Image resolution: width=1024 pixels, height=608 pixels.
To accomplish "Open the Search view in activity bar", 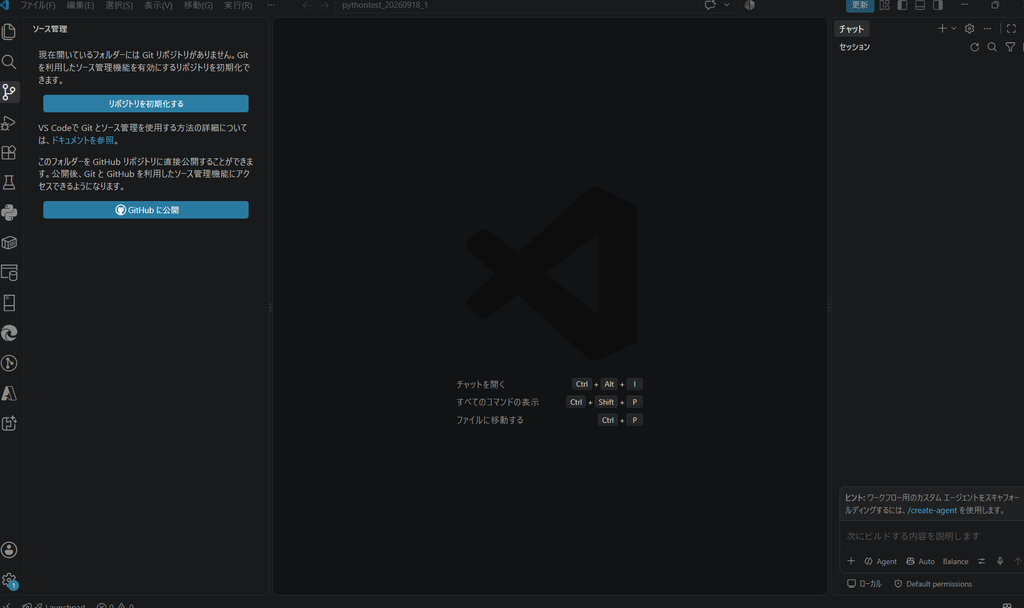I will tap(9, 62).
